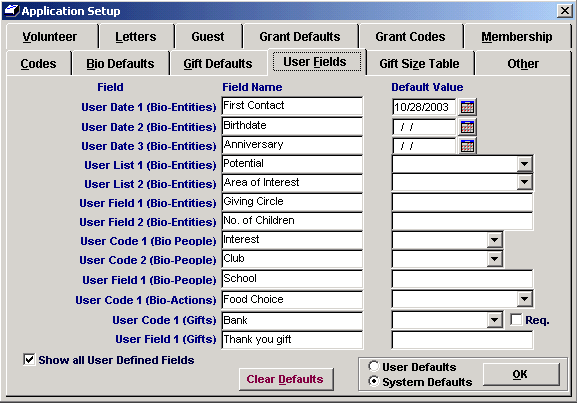This screenshot has width=577, height=403.
Task: Open calendar picker for User Date 3
Action: (467, 146)
